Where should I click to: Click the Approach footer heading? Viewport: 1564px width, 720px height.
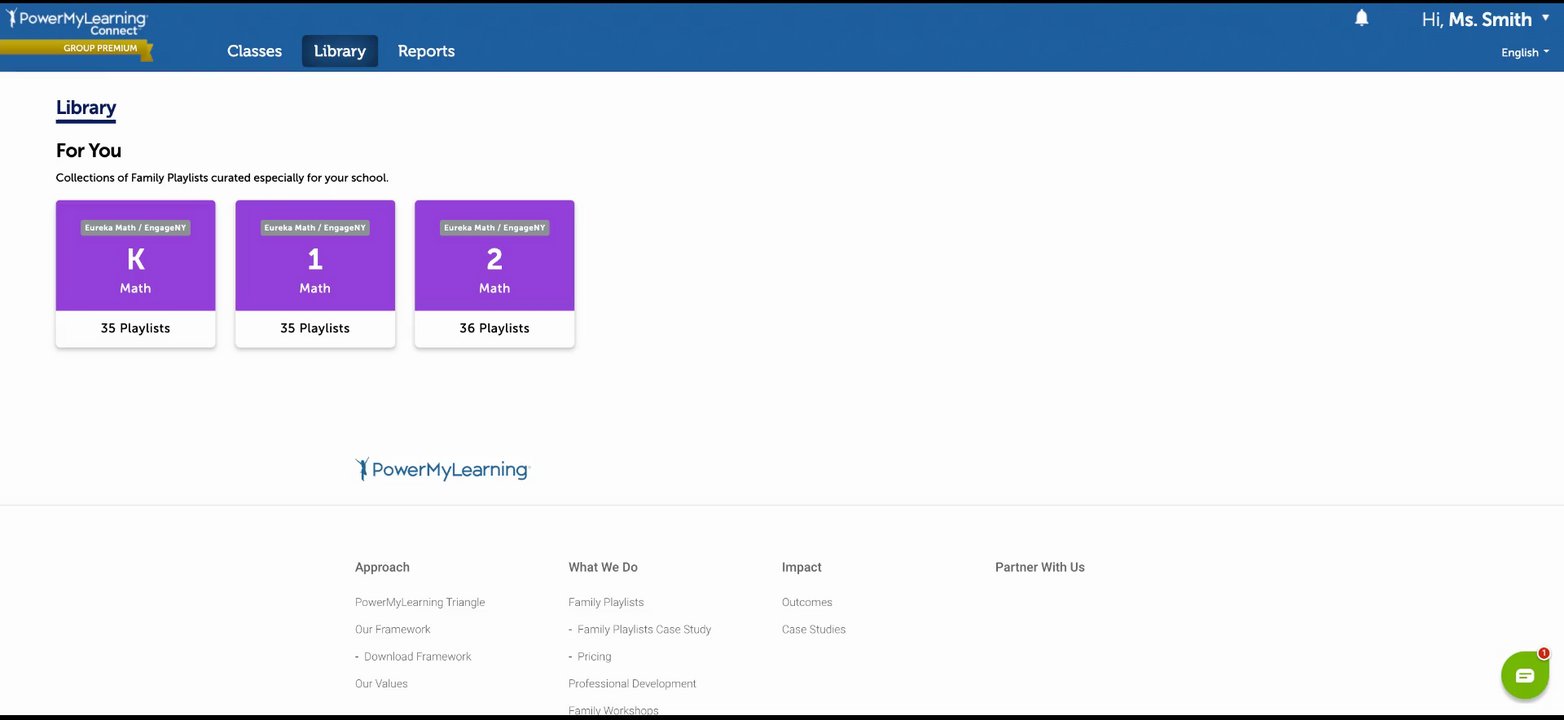[x=382, y=567]
